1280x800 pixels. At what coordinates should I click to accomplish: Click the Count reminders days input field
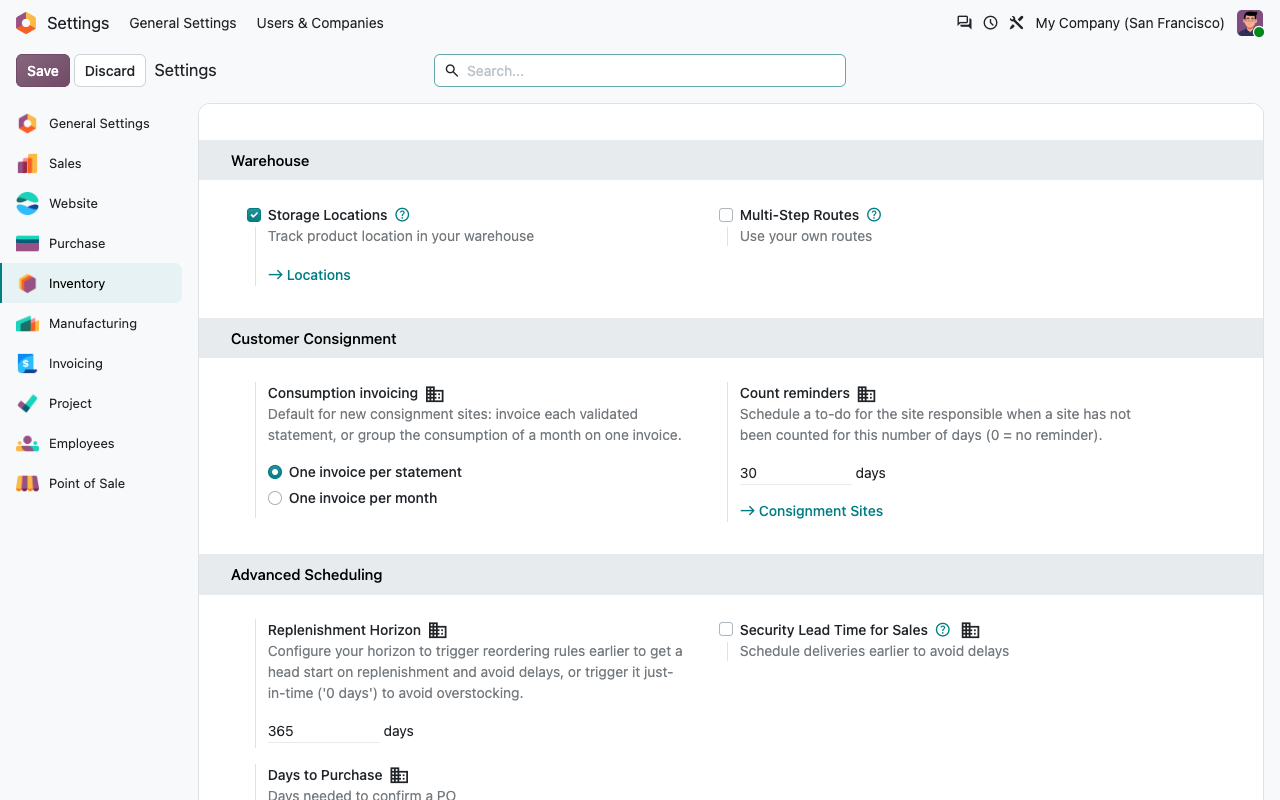(x=795, y=473)
